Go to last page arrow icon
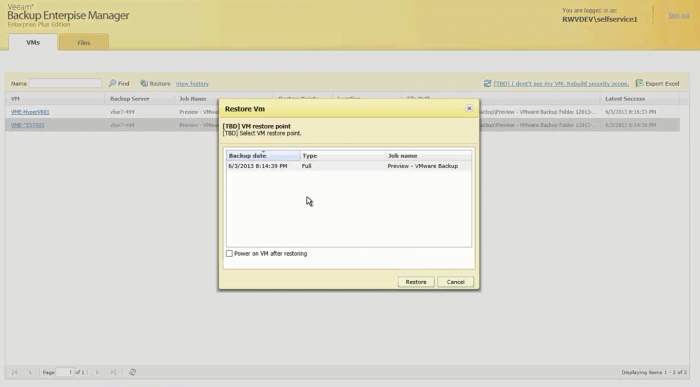This screenshot has height=387, width=700. [113, 372]
